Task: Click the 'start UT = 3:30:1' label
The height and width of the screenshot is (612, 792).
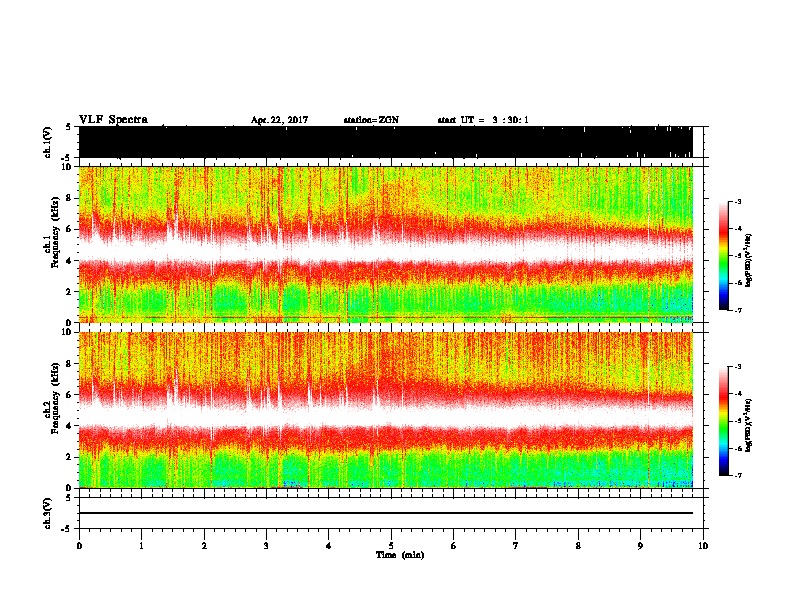Action: pos(483,120)
